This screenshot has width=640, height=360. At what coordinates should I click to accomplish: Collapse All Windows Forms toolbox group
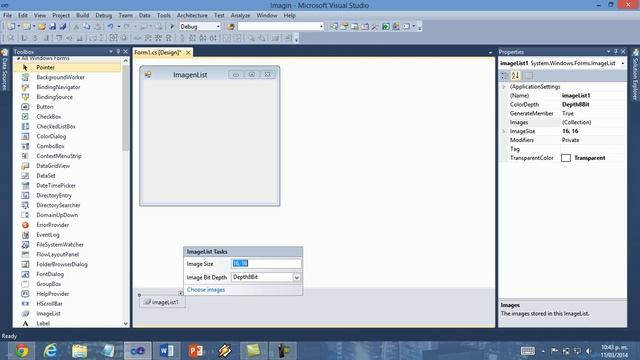coord(18,58)
